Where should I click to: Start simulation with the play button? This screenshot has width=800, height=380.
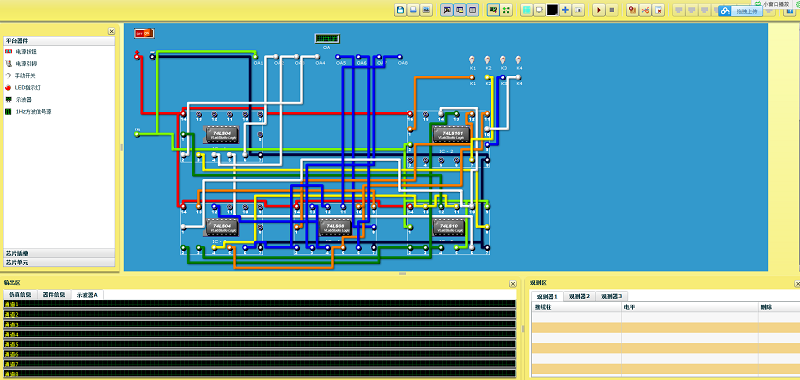tap(599, 10)
